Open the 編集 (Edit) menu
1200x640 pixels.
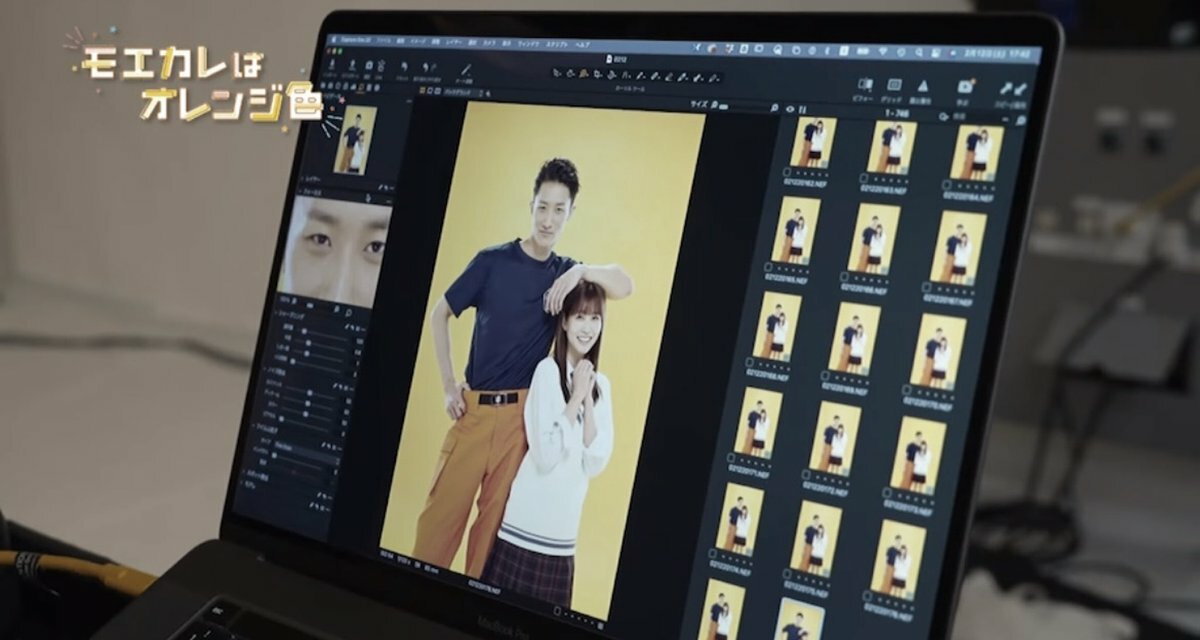(x=400, y=41)
